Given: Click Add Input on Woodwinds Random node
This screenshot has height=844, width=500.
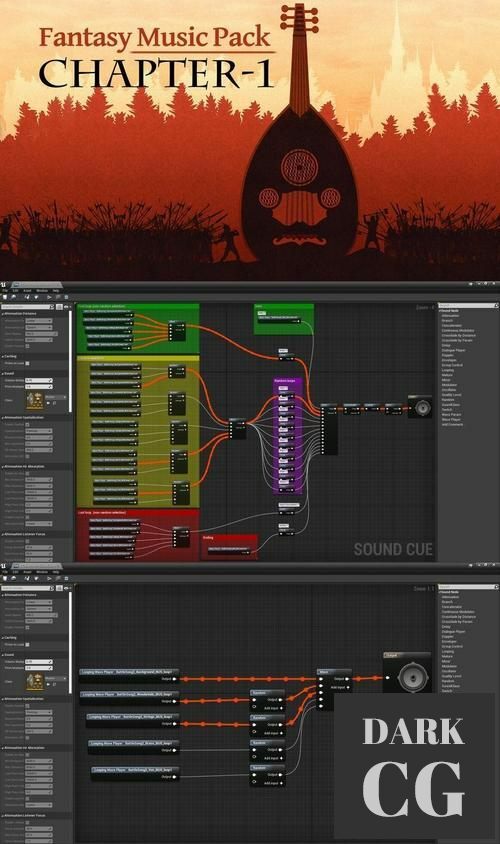Looking at the screenshot, I should tap(272, 707).
